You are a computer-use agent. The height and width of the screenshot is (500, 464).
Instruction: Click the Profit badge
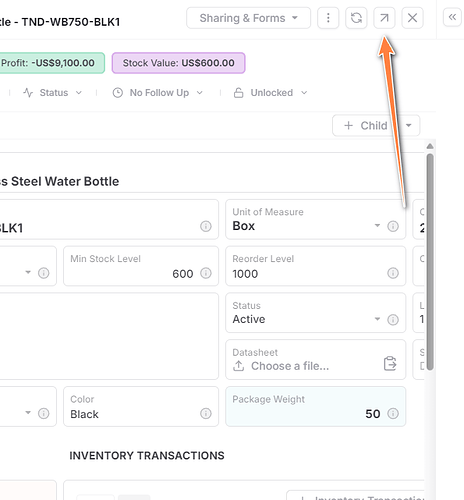click(x=52, y=63)
